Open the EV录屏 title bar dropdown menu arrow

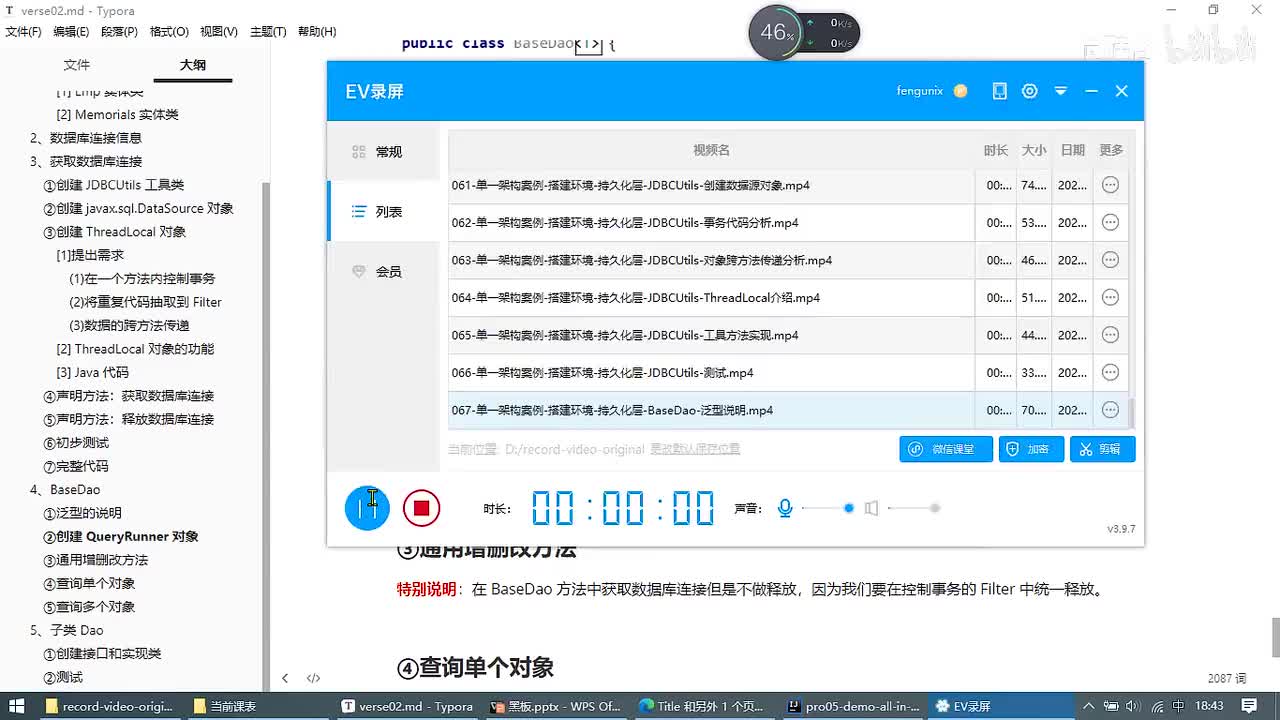pos(1060,91)
